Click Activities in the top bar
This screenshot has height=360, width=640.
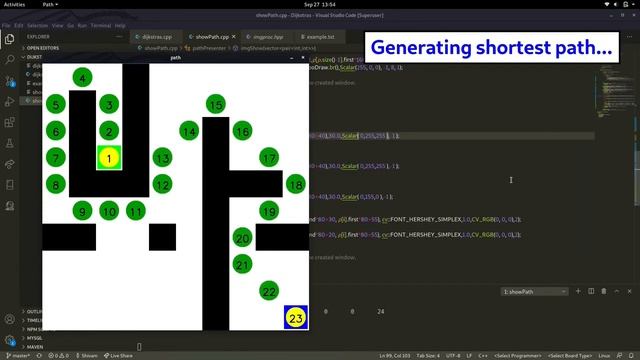coord(14,4)
